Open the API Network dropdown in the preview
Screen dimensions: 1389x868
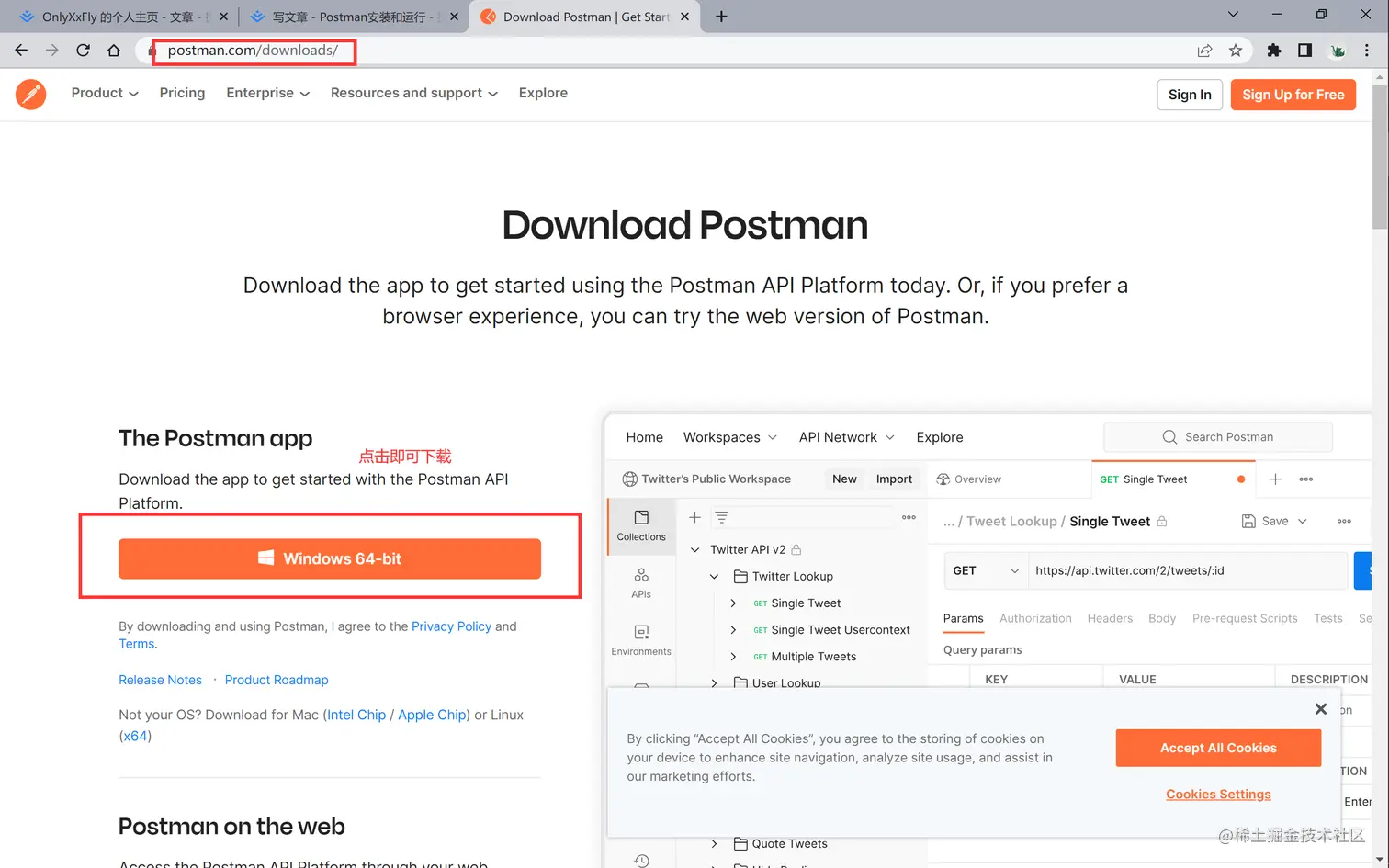(847, 437)
